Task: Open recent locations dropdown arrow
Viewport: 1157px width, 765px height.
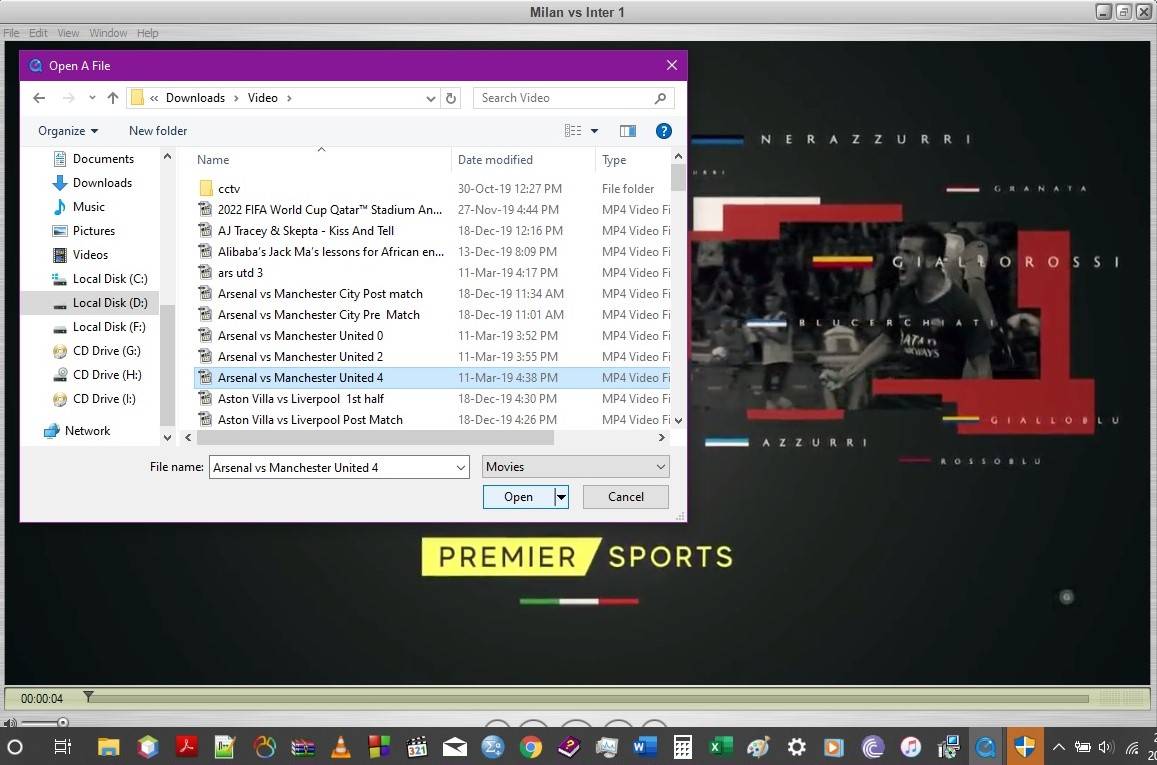Action: 91,98
